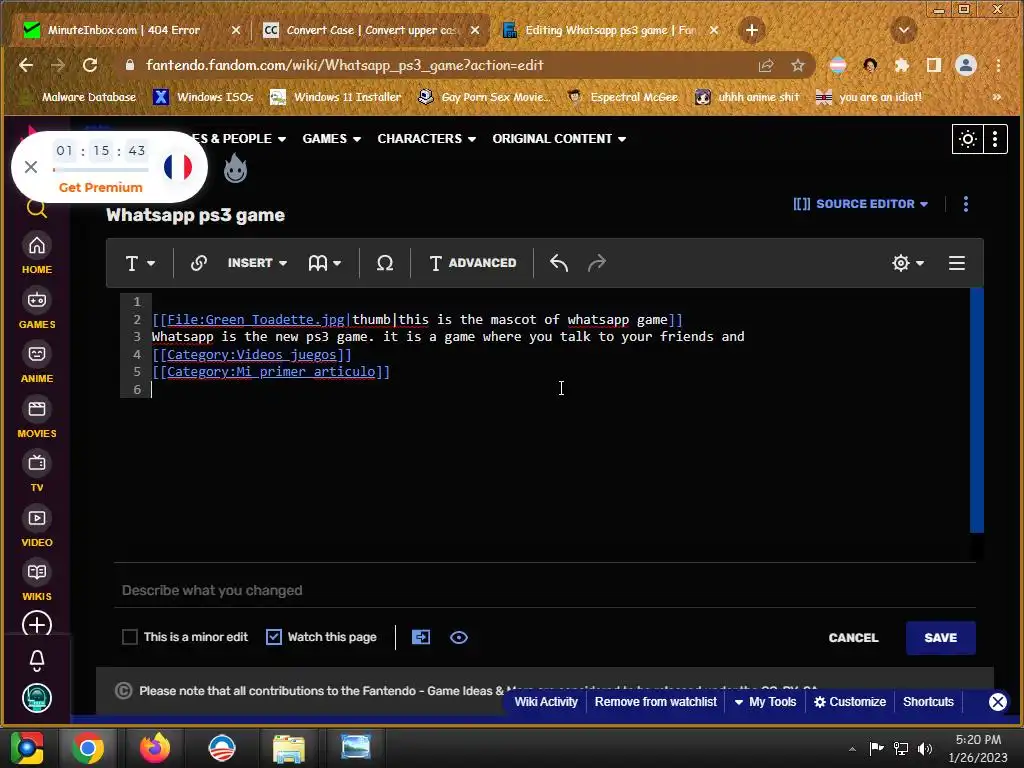Open the user avatar in sidebar
This screenshot has width=1024, height=768.
37,698
